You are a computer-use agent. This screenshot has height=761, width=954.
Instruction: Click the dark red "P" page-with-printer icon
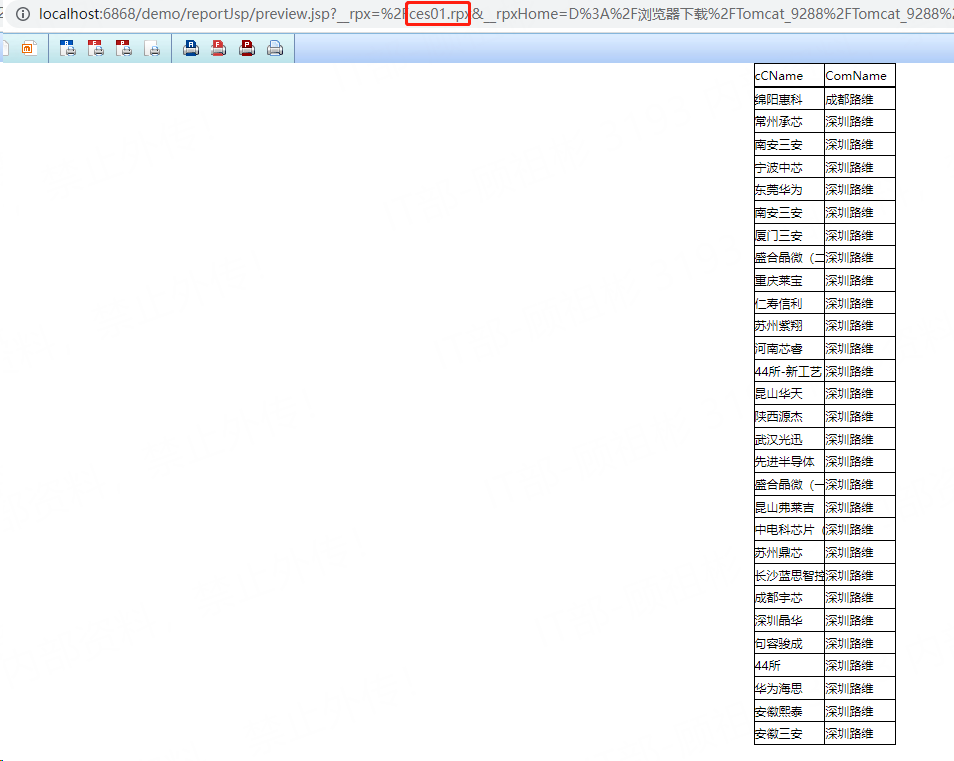tap(124, 48)
